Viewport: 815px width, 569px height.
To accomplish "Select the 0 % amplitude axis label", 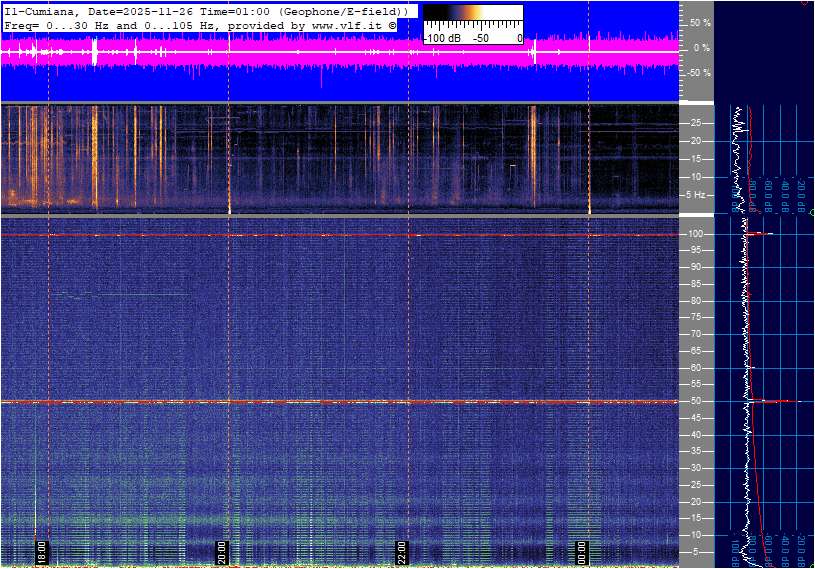I will pyautogui.click(x=701, y=47).
